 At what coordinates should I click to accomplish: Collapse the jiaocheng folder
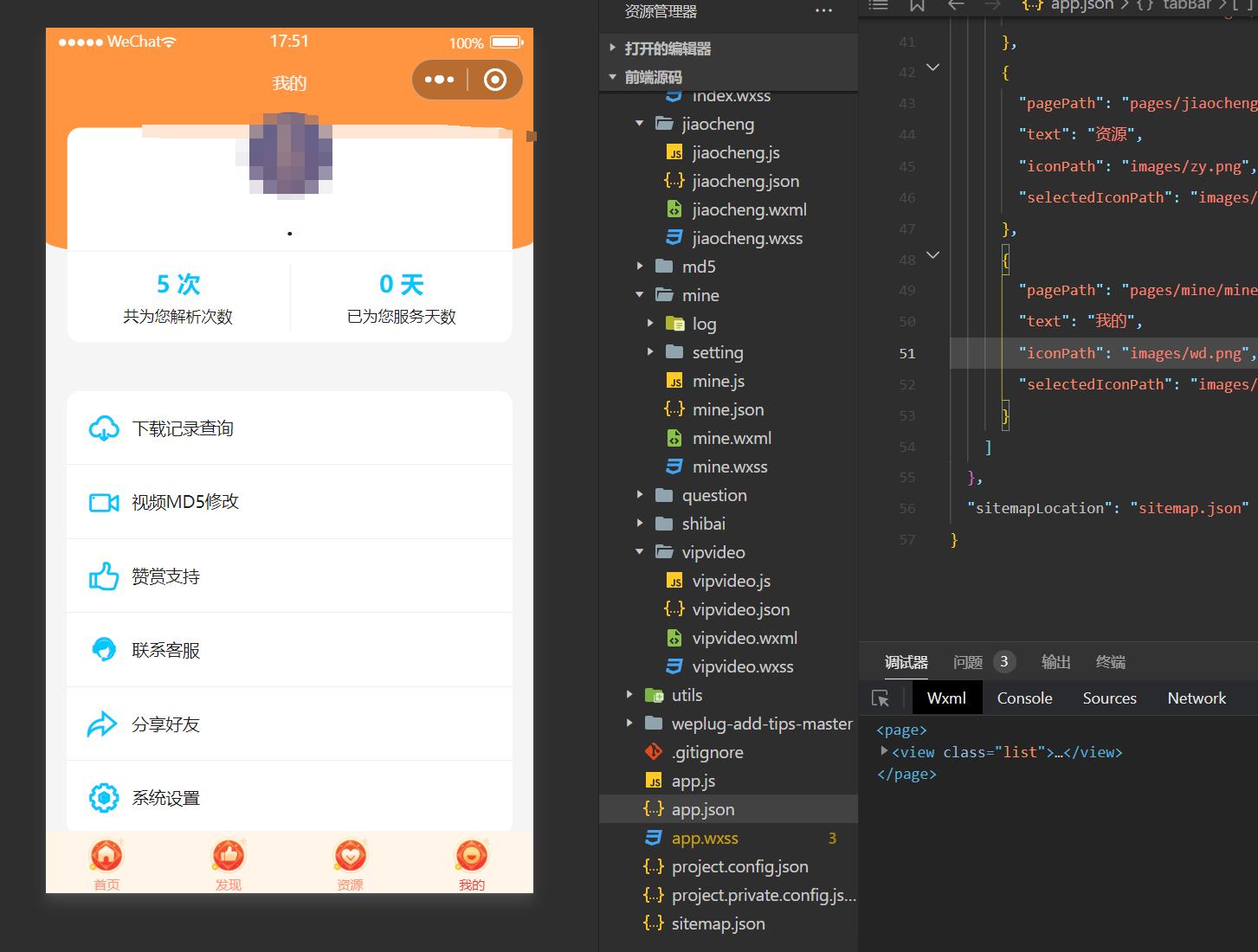640,124
